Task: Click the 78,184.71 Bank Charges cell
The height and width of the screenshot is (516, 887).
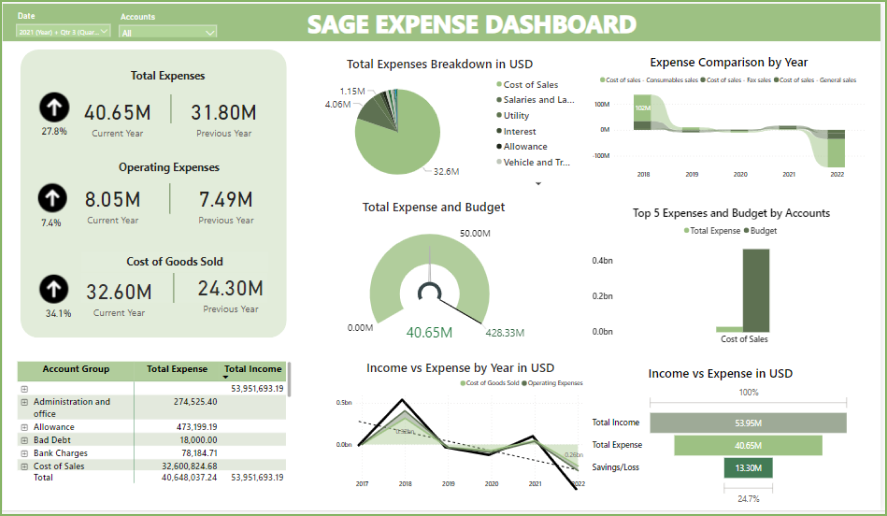Action: point(199,453)
